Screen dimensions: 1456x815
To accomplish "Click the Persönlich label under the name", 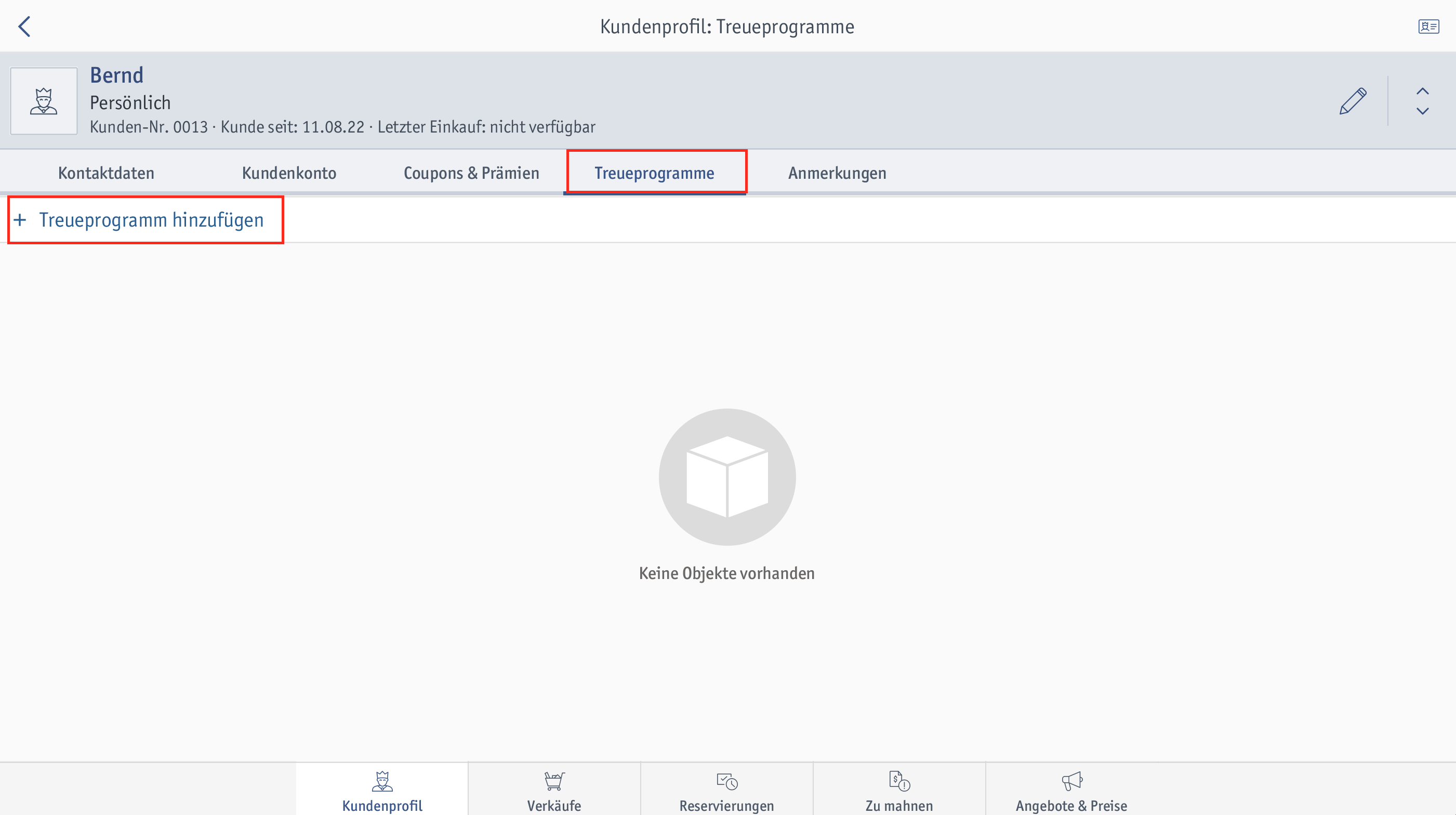I will coord(130,103).
